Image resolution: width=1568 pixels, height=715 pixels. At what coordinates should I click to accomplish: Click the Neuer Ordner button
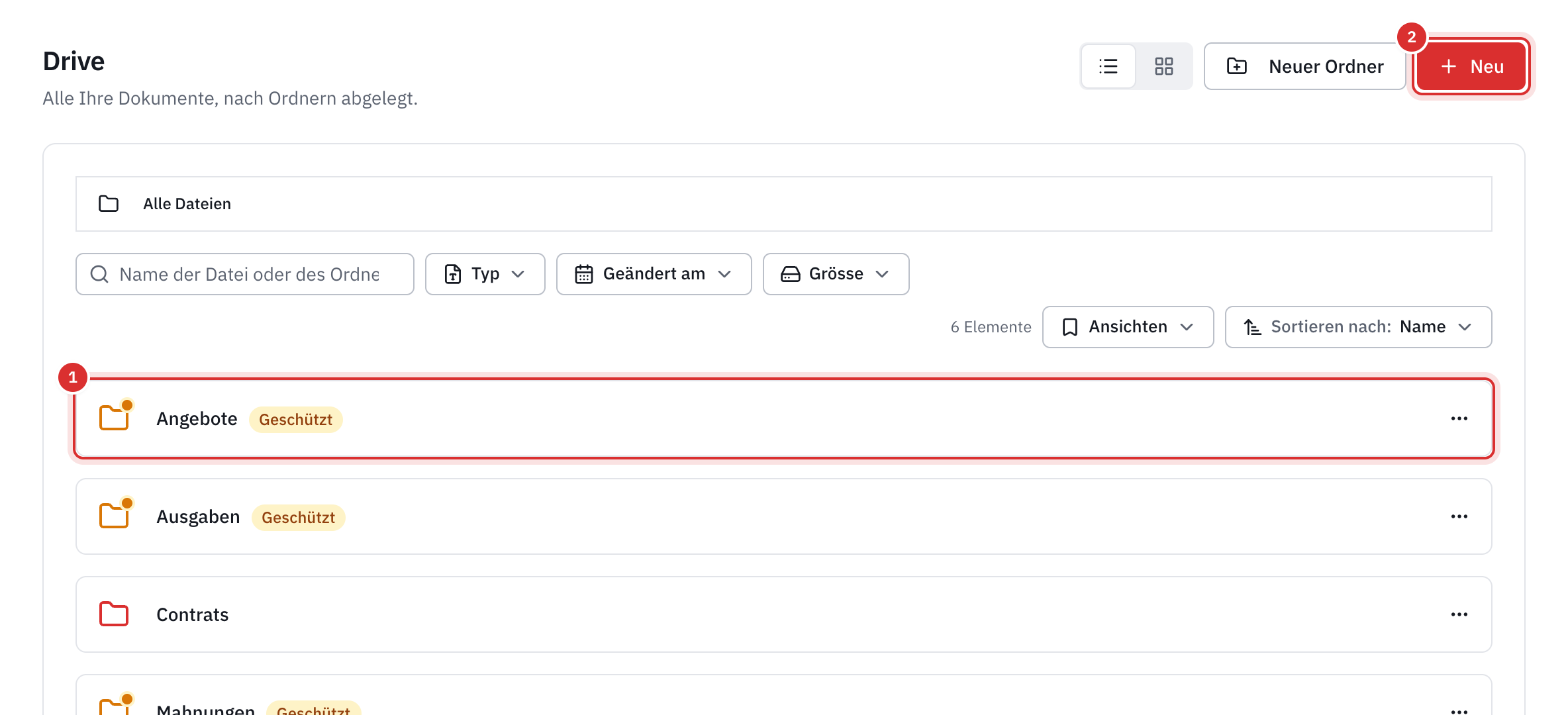1304,66
